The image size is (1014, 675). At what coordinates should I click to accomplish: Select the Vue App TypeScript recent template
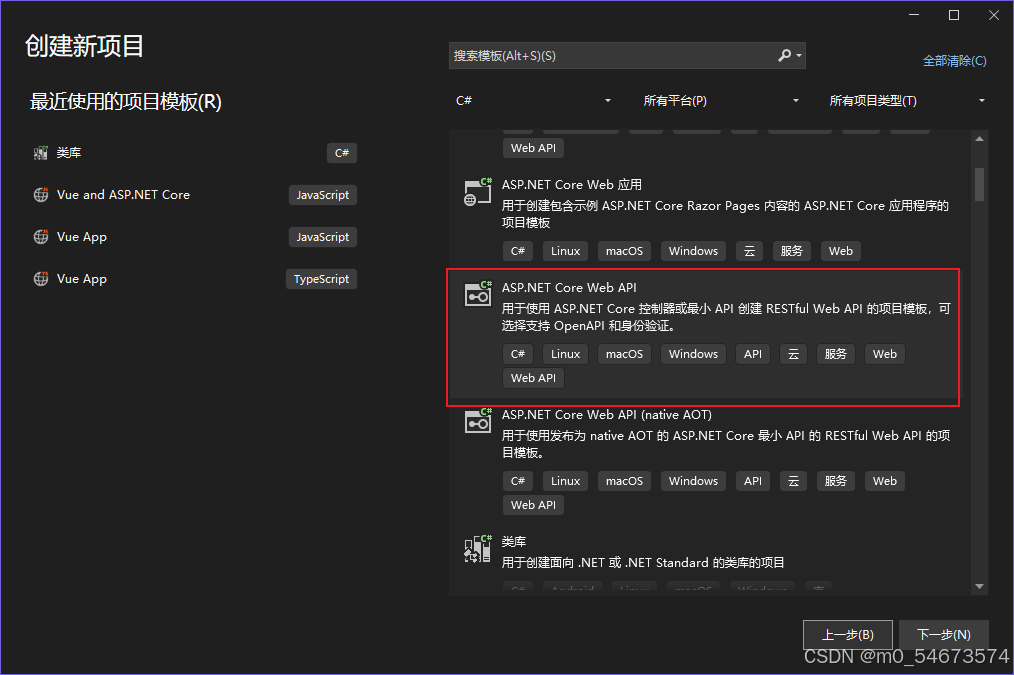pyautogui.click(x=195, y=279)
